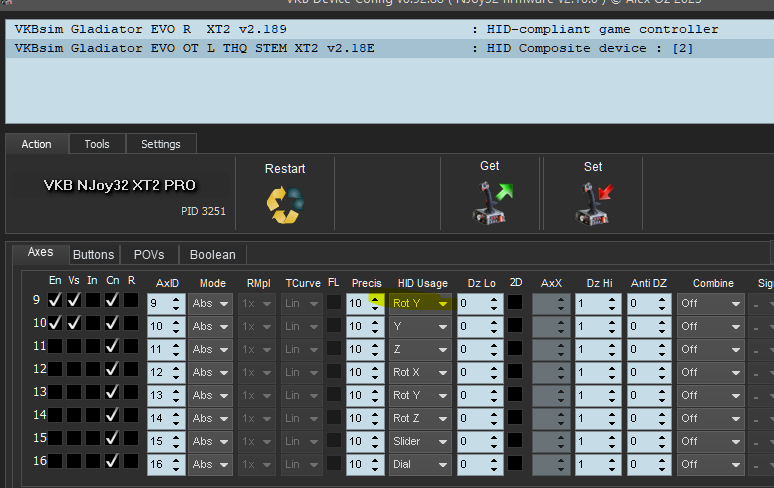Open the Combine dropdown for axis 9
The width and height of the screenshot is (774, 488).
click(x=711, y=303)
